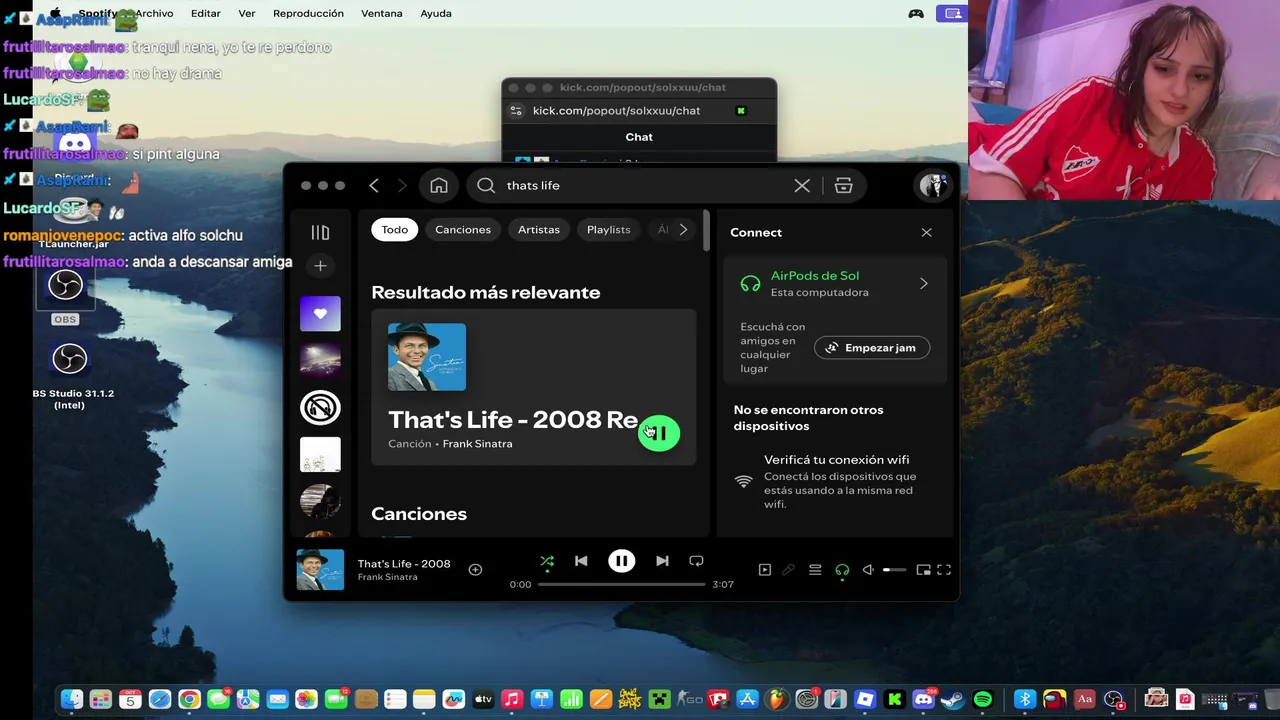This screenshot has height=720, width=1280.
Task: Filter results by Canciones
Action: tap(463, 230)
